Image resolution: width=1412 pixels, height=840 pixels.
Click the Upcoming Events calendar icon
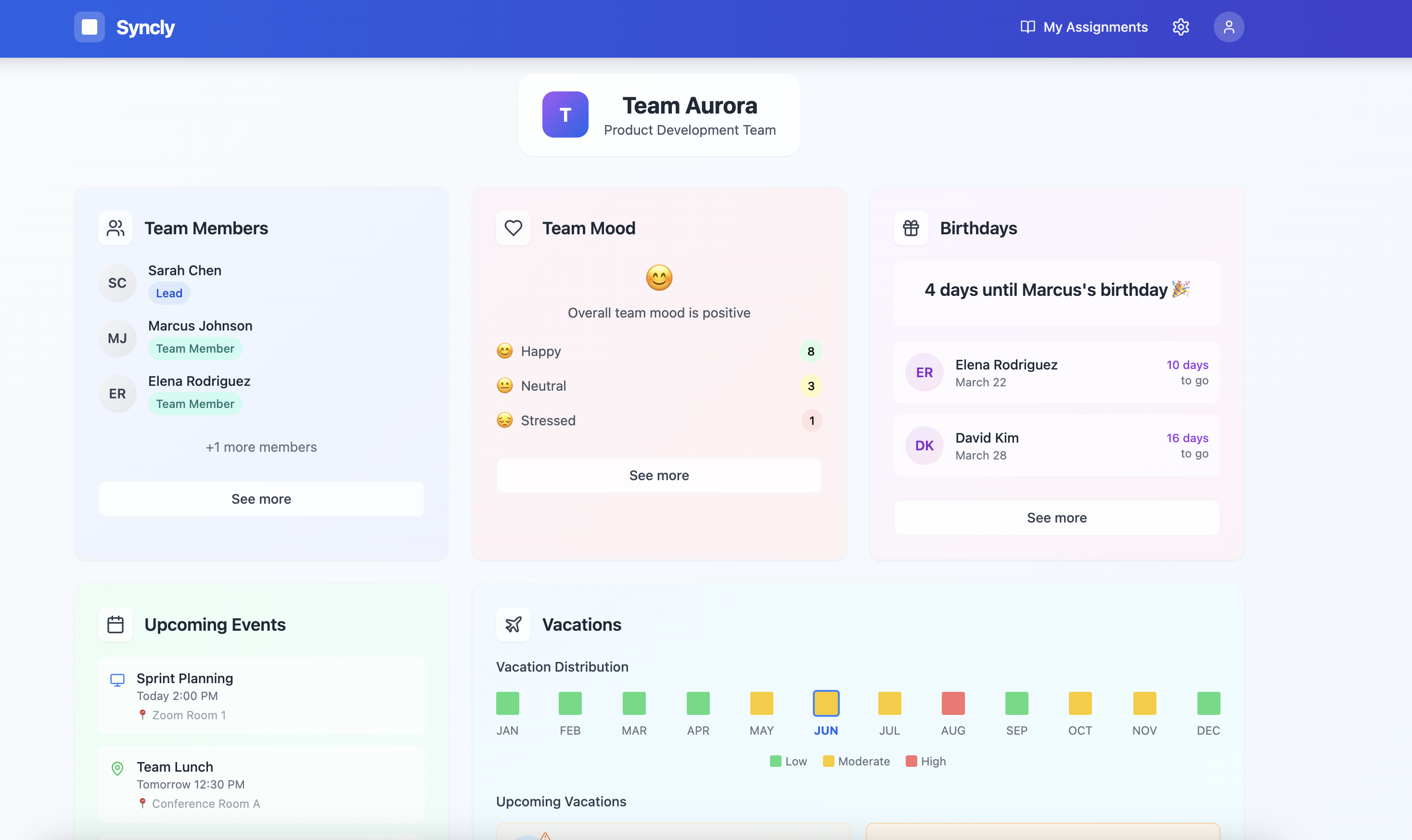pos(116,624)
